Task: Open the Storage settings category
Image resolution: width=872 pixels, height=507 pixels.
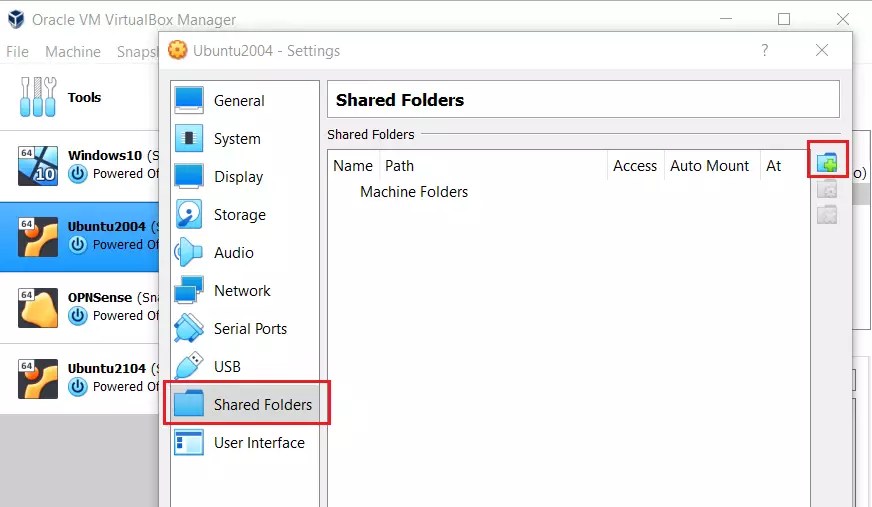Action: (x=245, y=215)
